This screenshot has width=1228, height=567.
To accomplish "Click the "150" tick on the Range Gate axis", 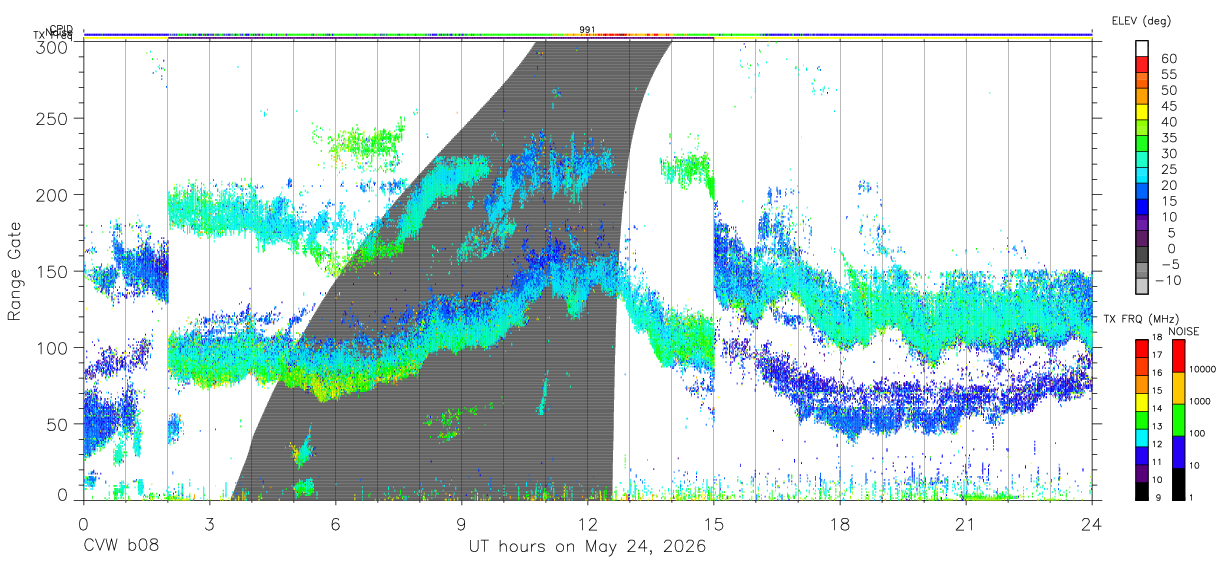I will coord(51,271).
